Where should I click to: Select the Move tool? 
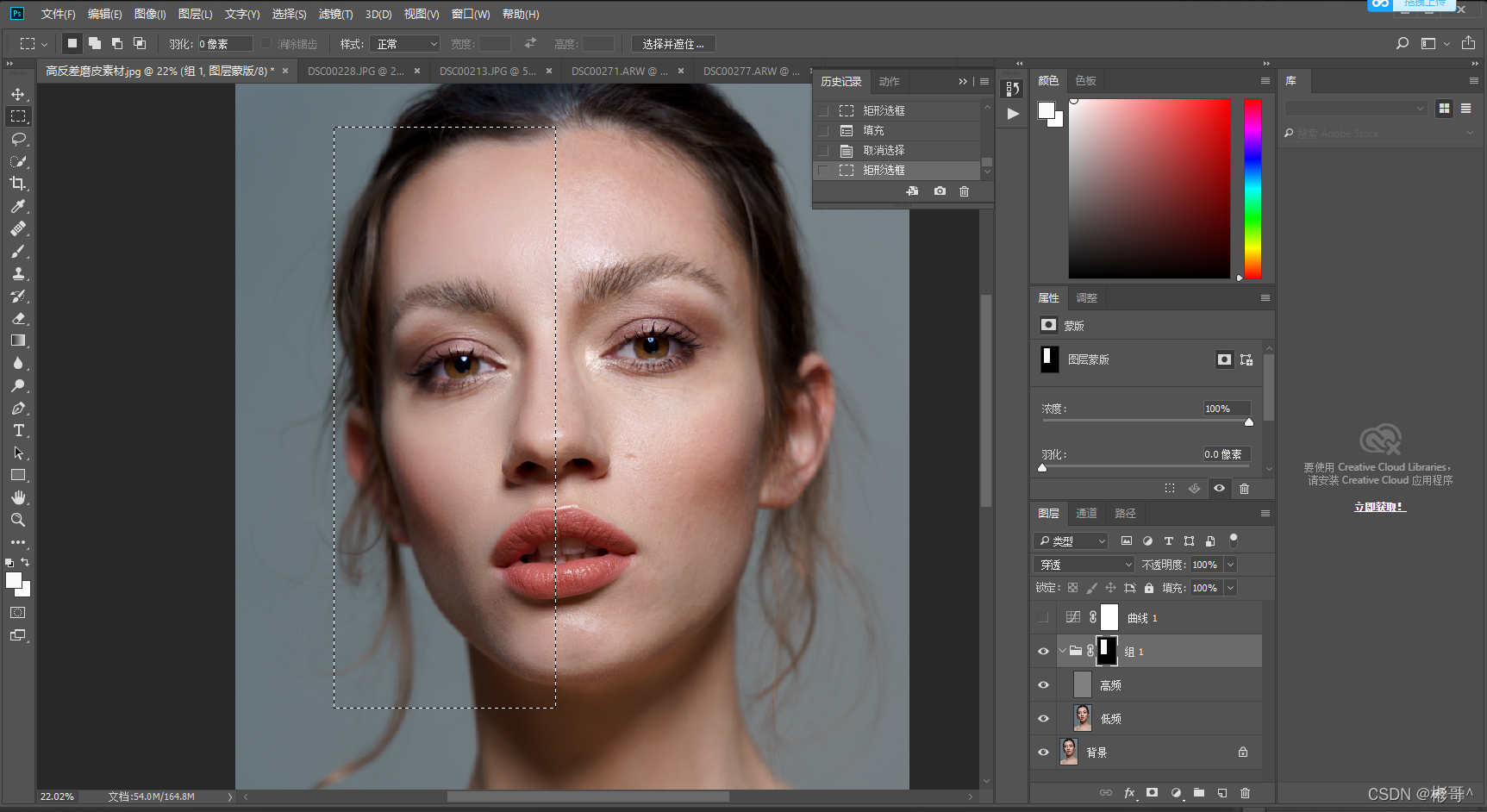(x=18, y=94)
